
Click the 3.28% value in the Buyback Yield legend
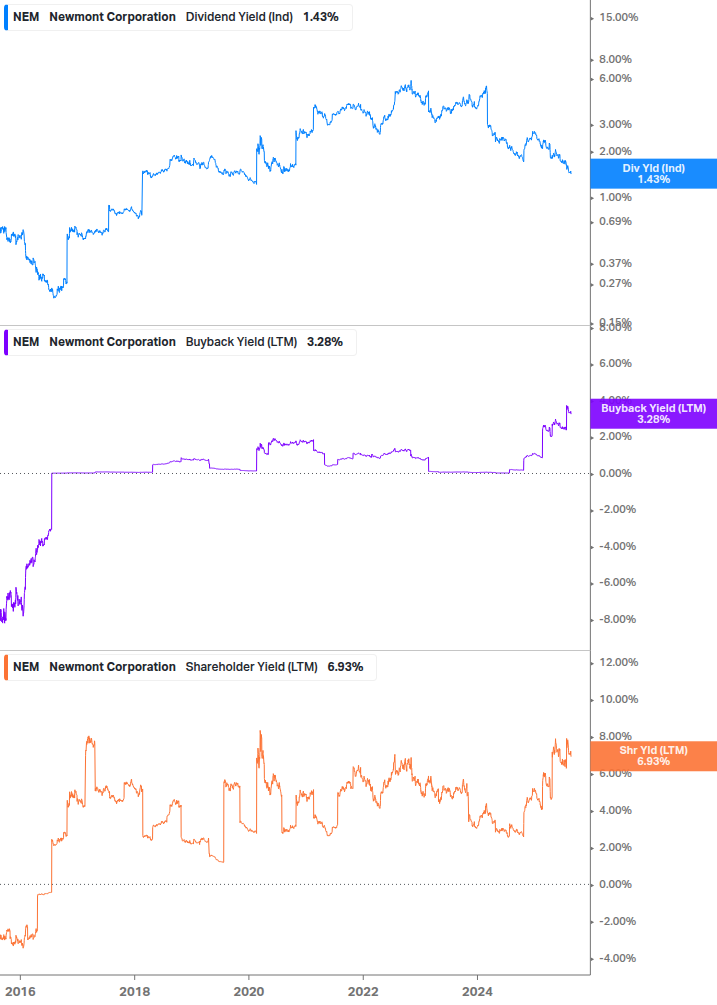pos(325,342)
